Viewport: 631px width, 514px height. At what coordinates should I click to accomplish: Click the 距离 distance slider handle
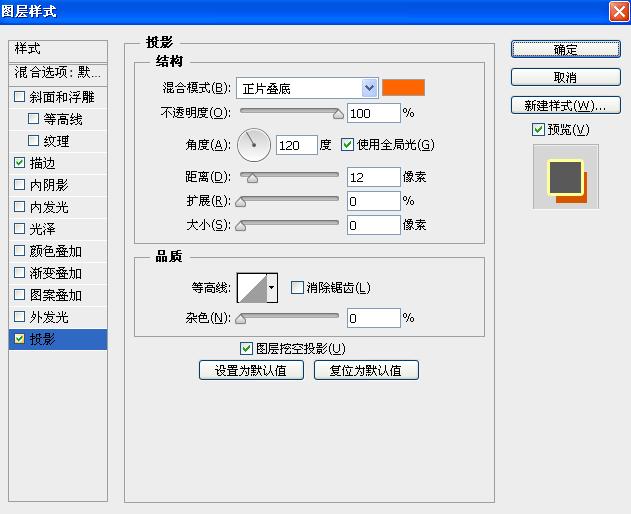point(252,178)
